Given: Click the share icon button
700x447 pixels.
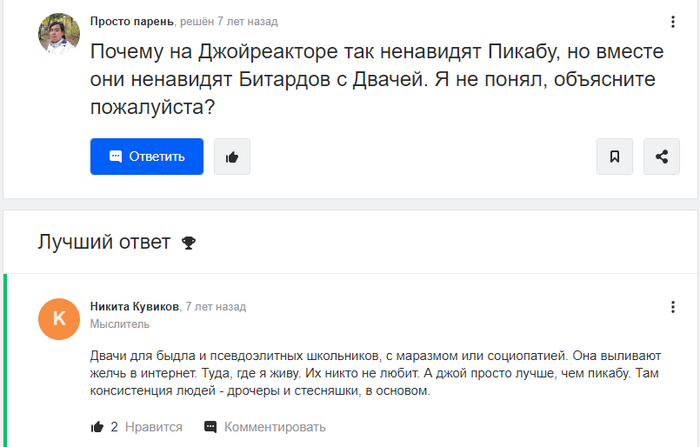Looking at the screenshot, I should [x=662, y=157].
